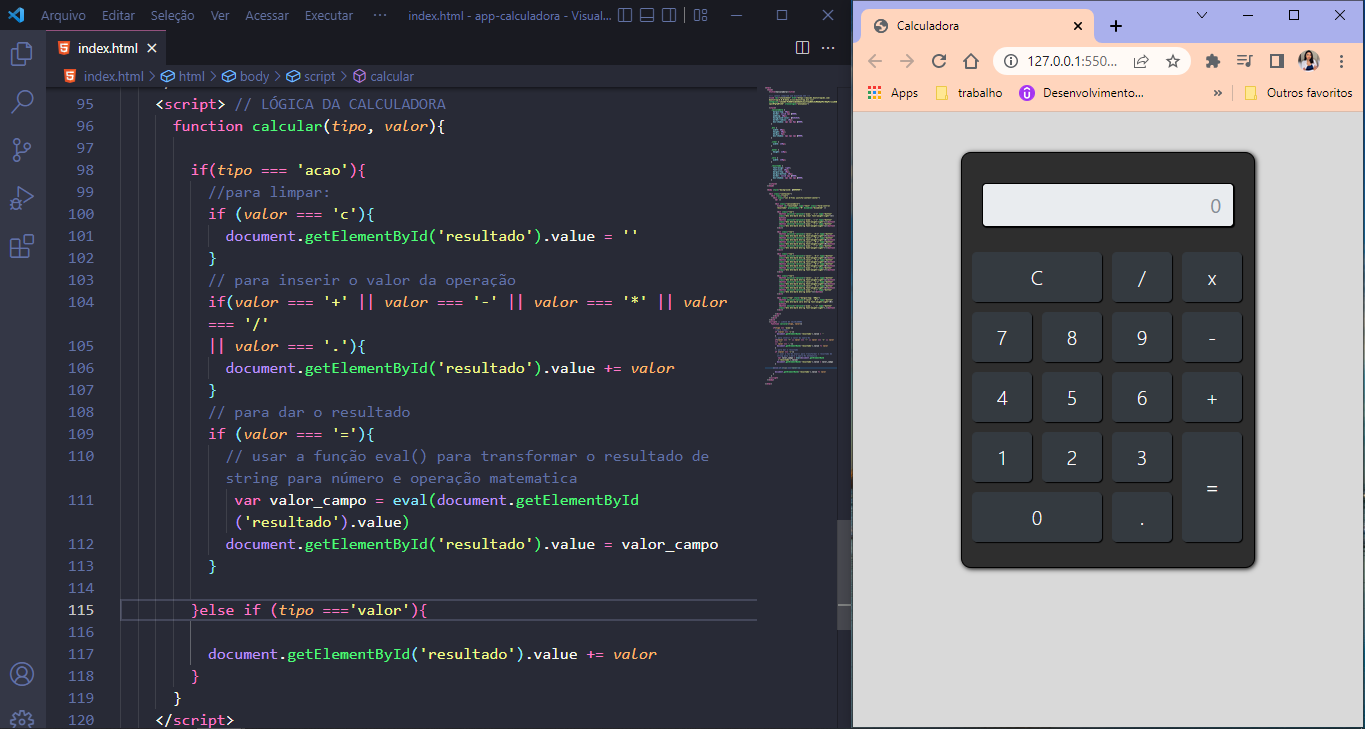Open Source Control view

pyautogui.click(x=22, y=149)
